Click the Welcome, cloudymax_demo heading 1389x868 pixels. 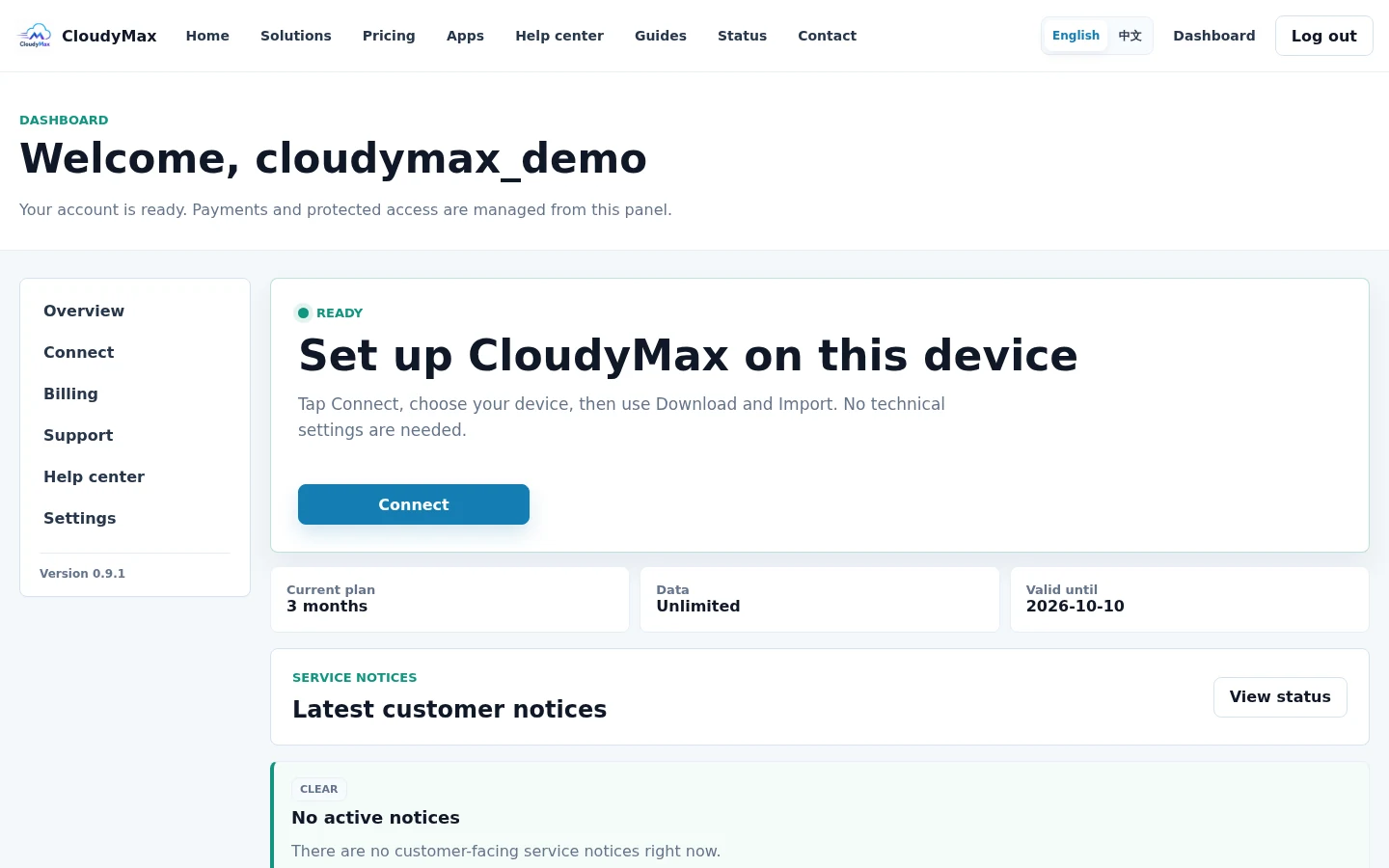pos(333,158)
